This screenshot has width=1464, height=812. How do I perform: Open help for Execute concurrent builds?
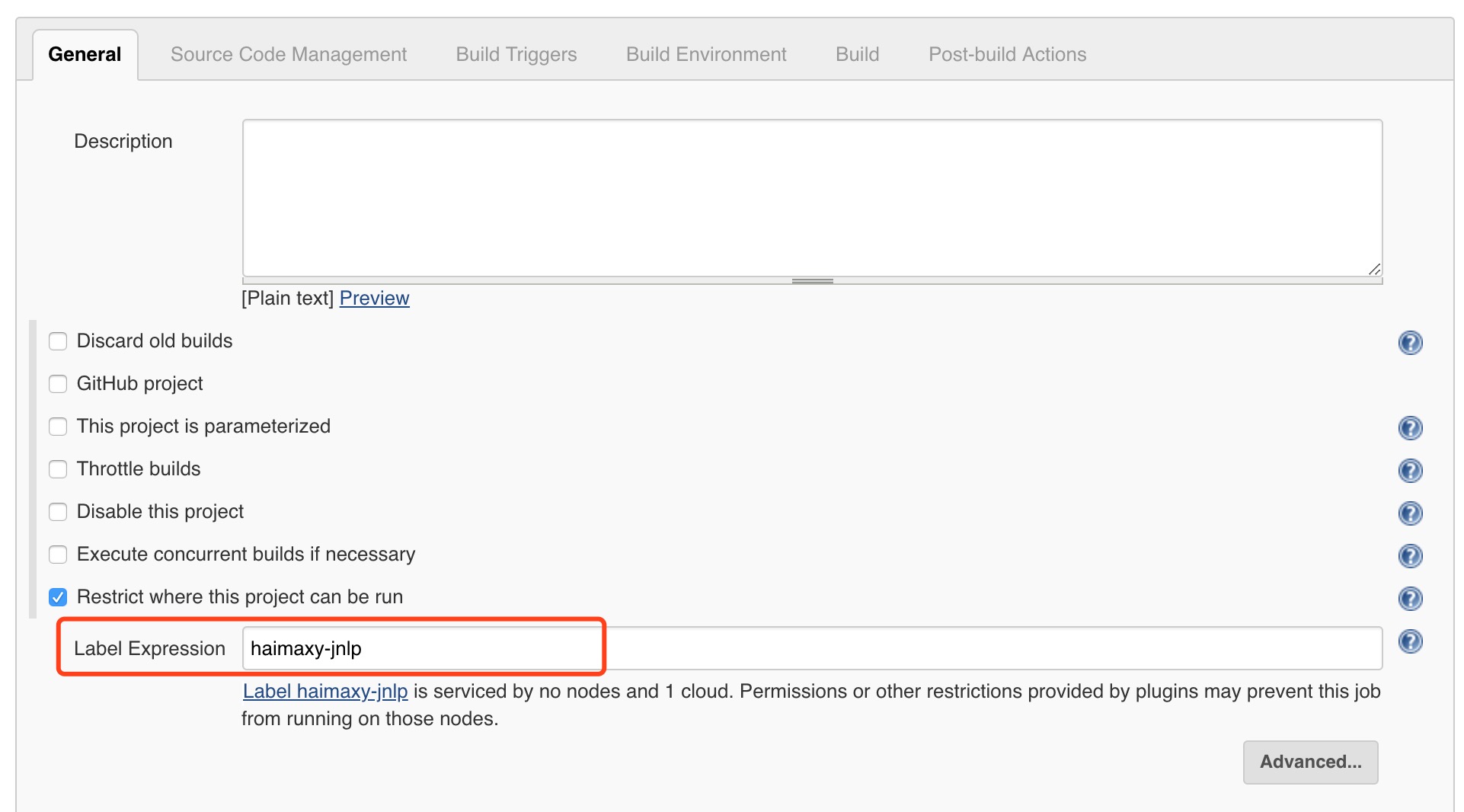click(x=1410, y=556)
